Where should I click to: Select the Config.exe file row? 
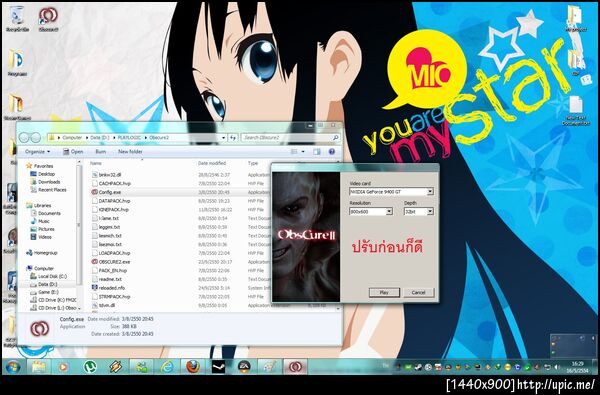click(180, 192)
